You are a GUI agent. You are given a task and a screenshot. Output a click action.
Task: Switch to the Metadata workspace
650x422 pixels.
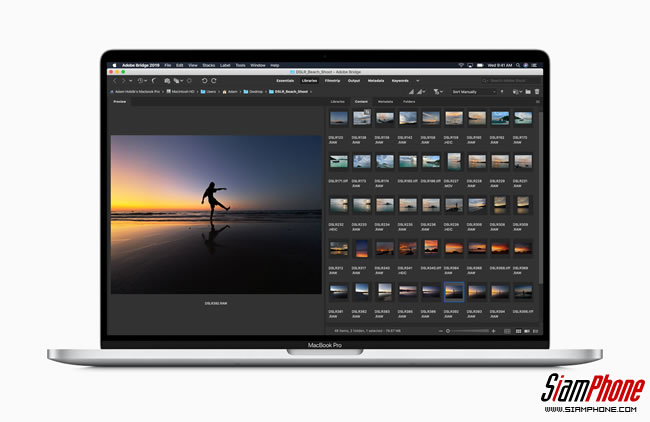pyautogui.click(x=376, y=81)
